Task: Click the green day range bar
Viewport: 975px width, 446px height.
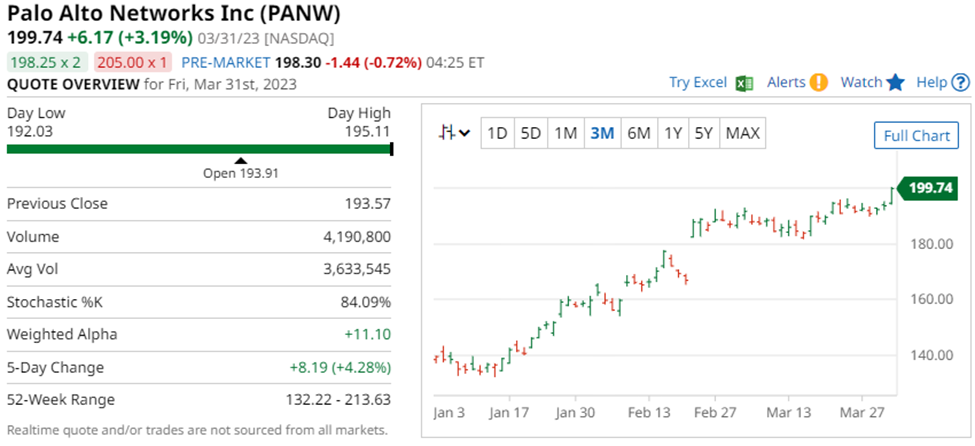Action: tap(200, 149)
